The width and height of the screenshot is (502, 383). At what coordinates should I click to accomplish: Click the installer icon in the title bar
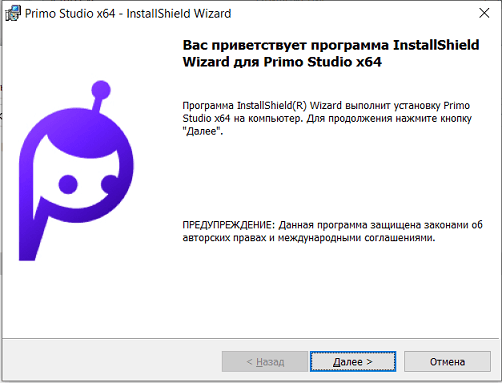pos(13,14)
